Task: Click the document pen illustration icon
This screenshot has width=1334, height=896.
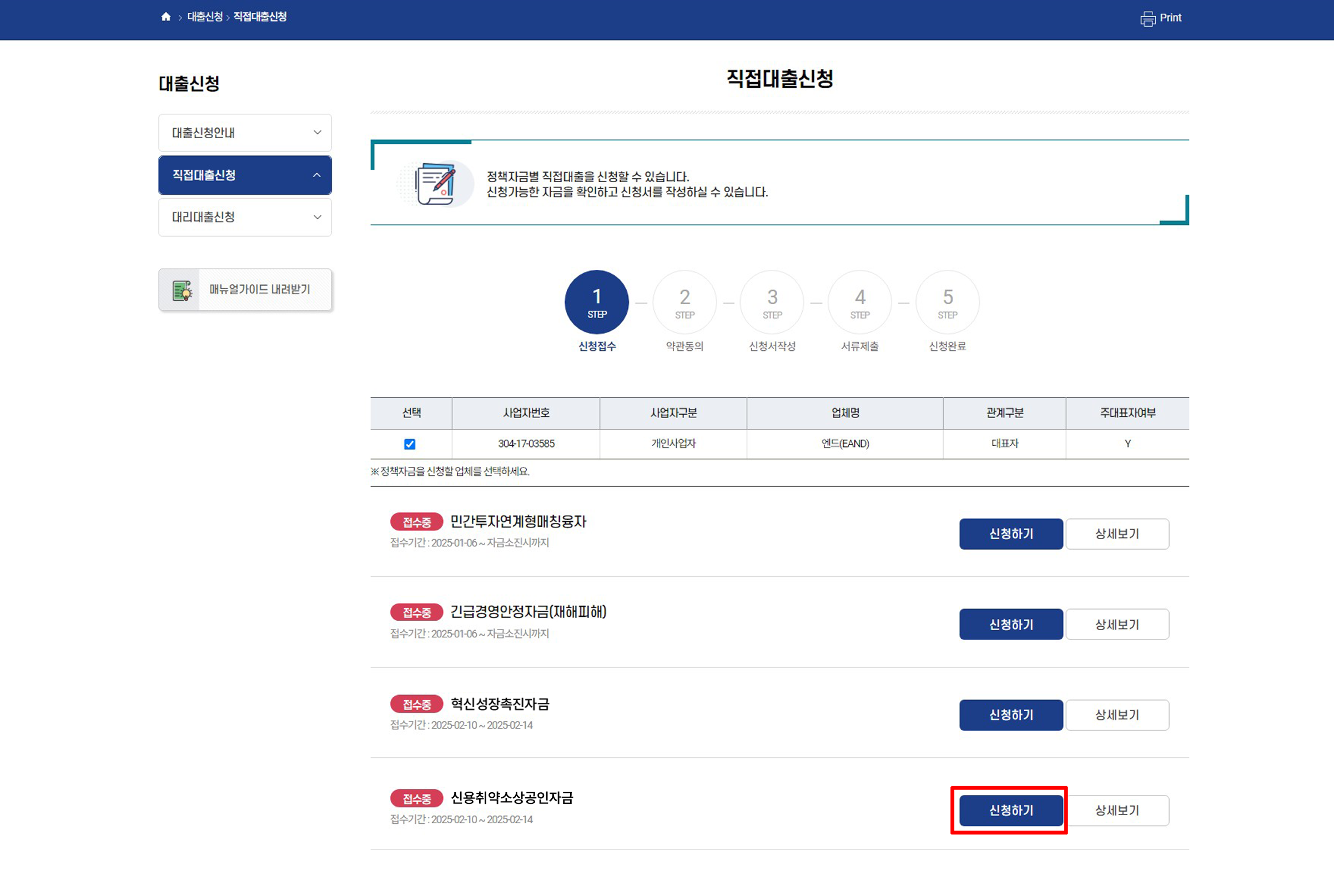Action: pos(436,184)
